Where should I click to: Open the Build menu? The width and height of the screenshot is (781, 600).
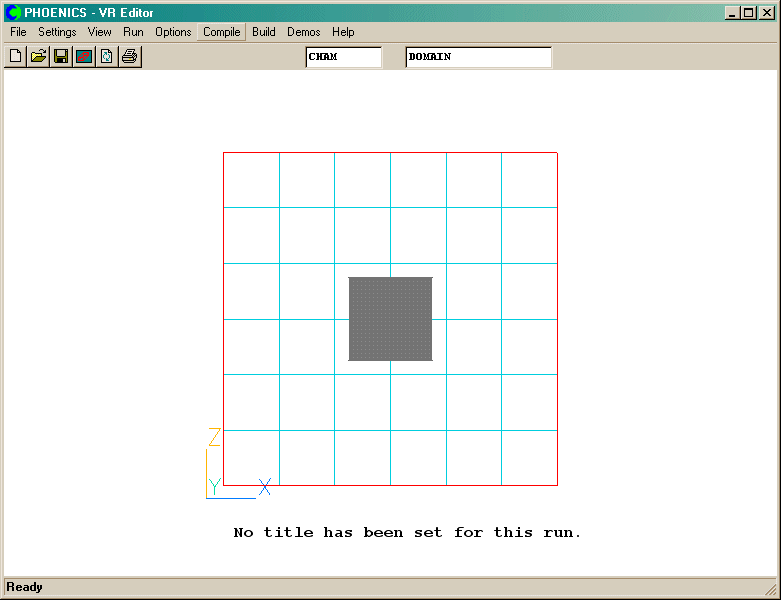(264, 32)
